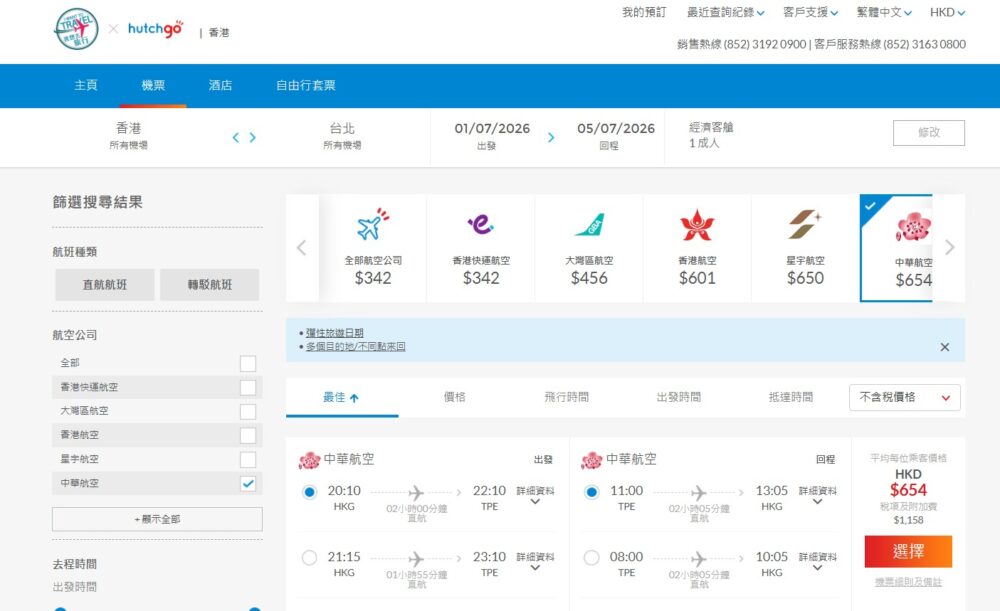Swap origin and destination with the arrows

244,137
